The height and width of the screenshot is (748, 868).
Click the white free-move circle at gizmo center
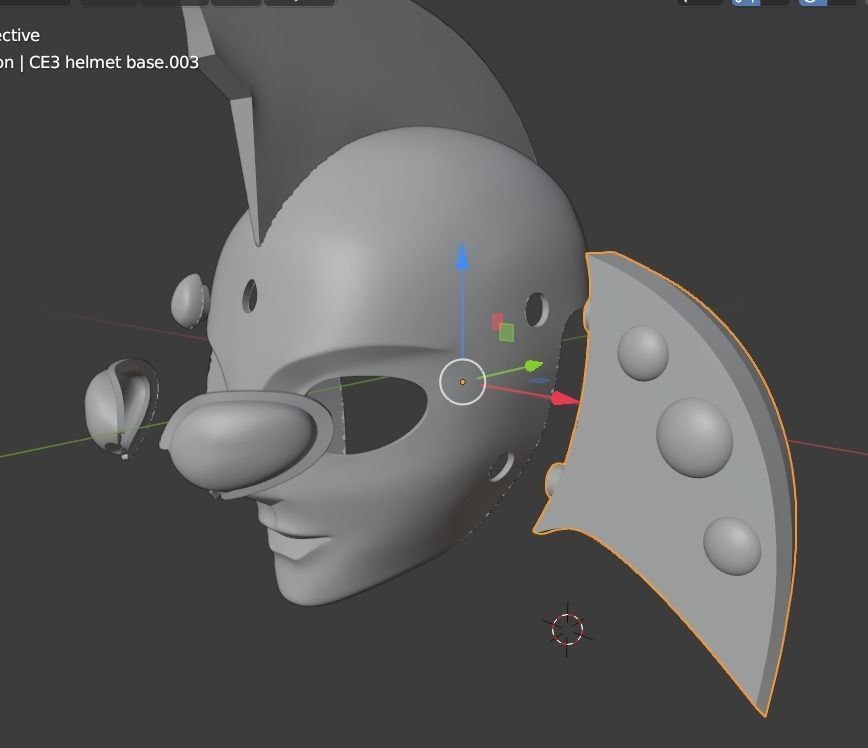point(462,381)
